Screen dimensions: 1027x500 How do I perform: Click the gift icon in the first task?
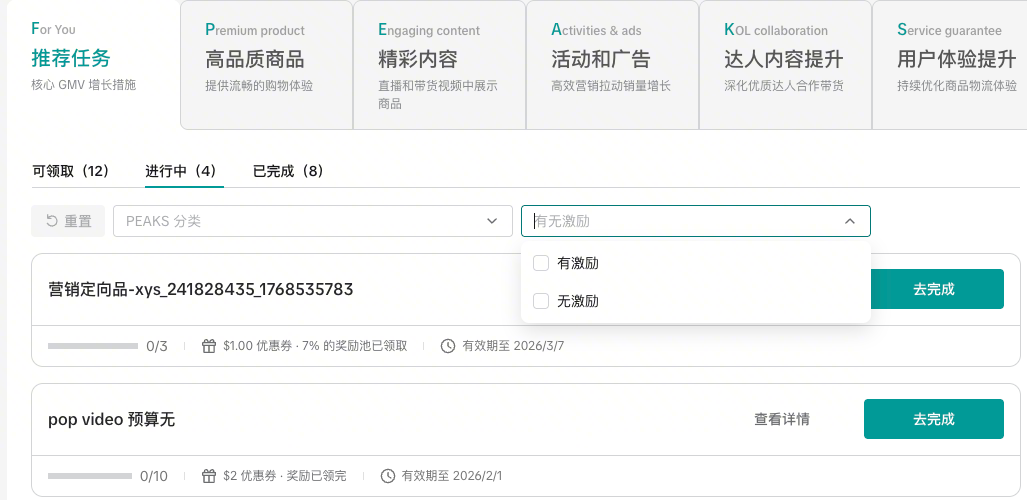(209, 346)
